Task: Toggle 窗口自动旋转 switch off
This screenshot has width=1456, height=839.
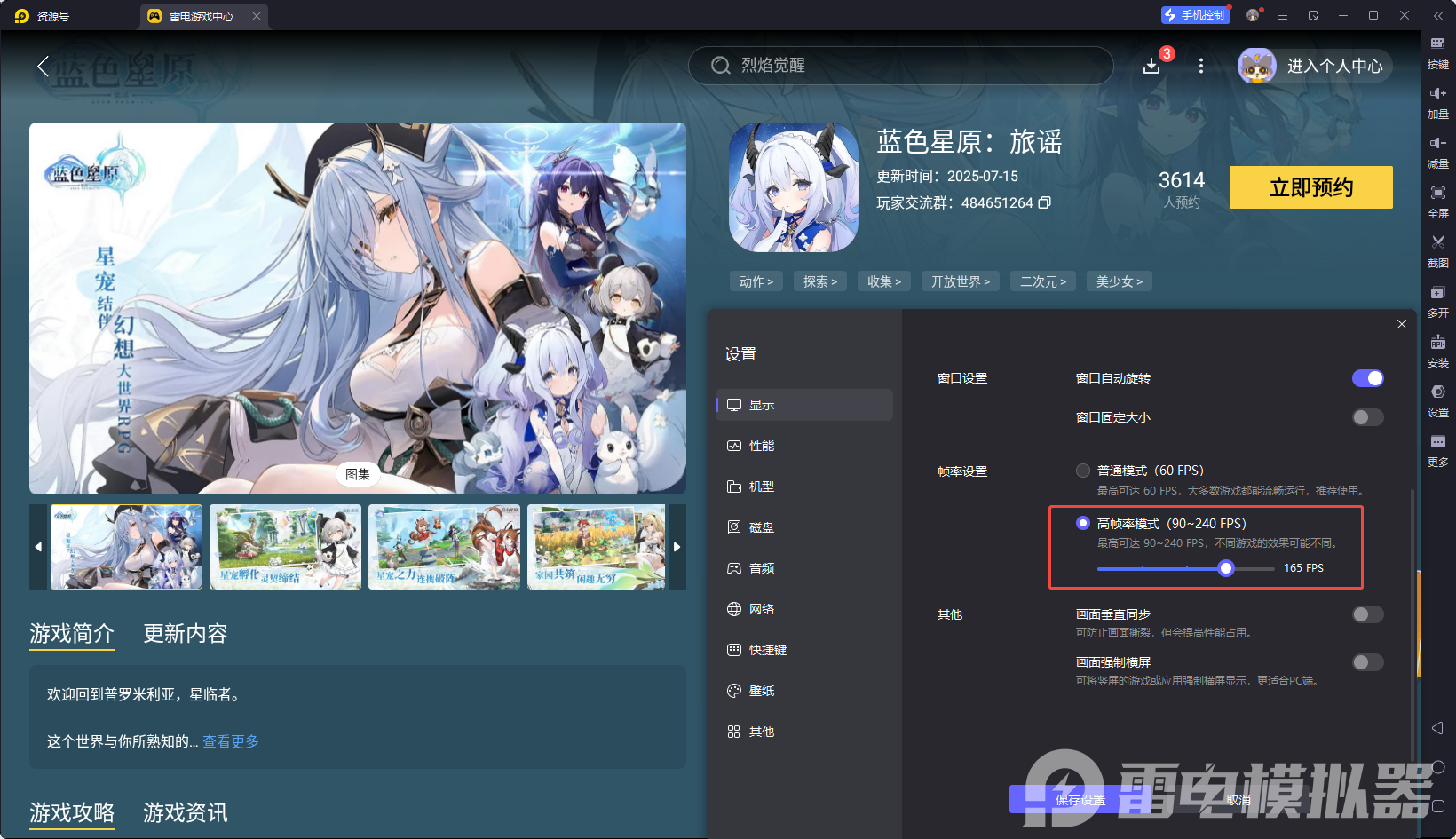Action: (x=1368, y=378)
